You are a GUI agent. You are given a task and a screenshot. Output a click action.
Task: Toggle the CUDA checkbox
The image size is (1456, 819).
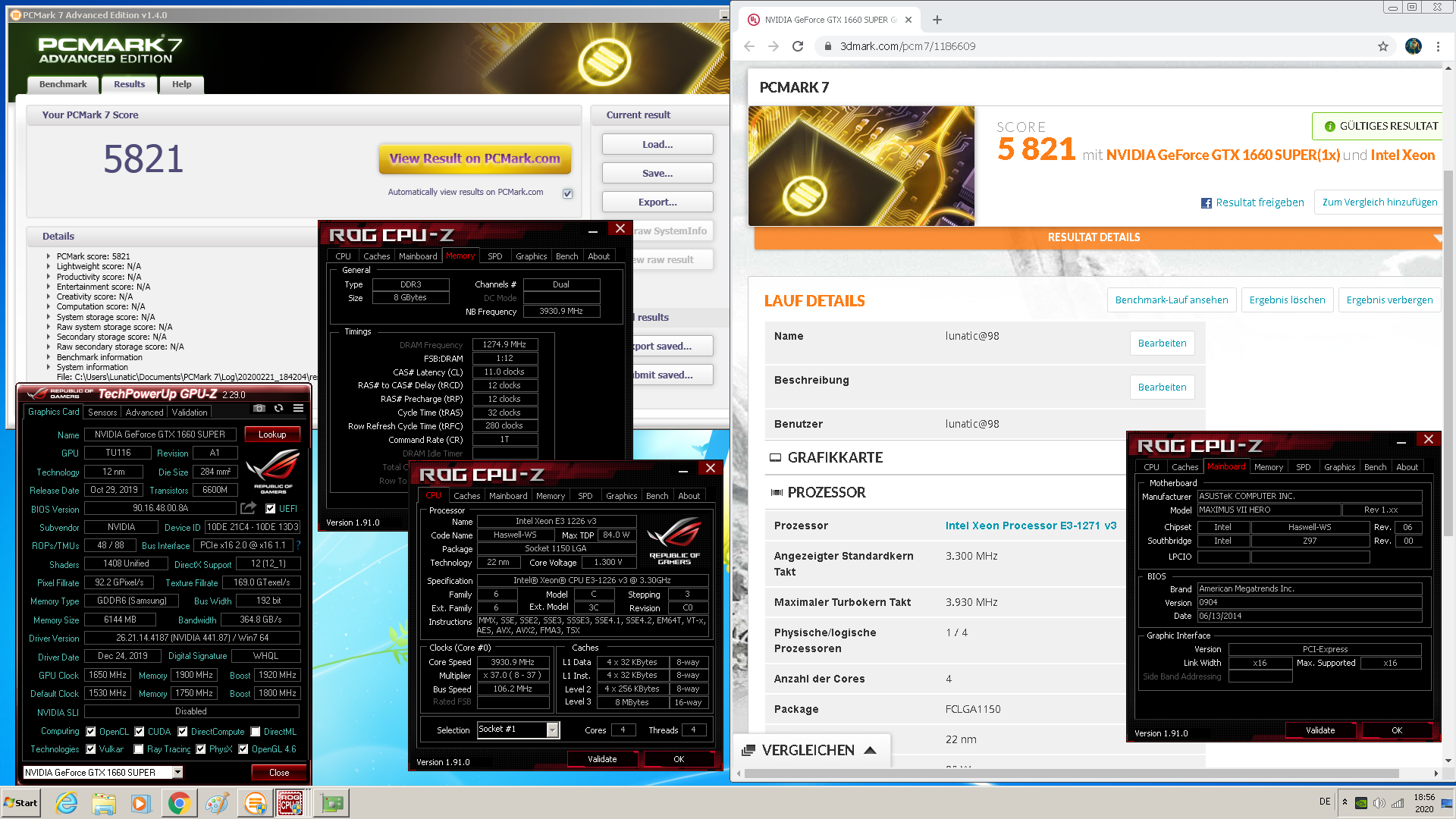click(140, 732)
